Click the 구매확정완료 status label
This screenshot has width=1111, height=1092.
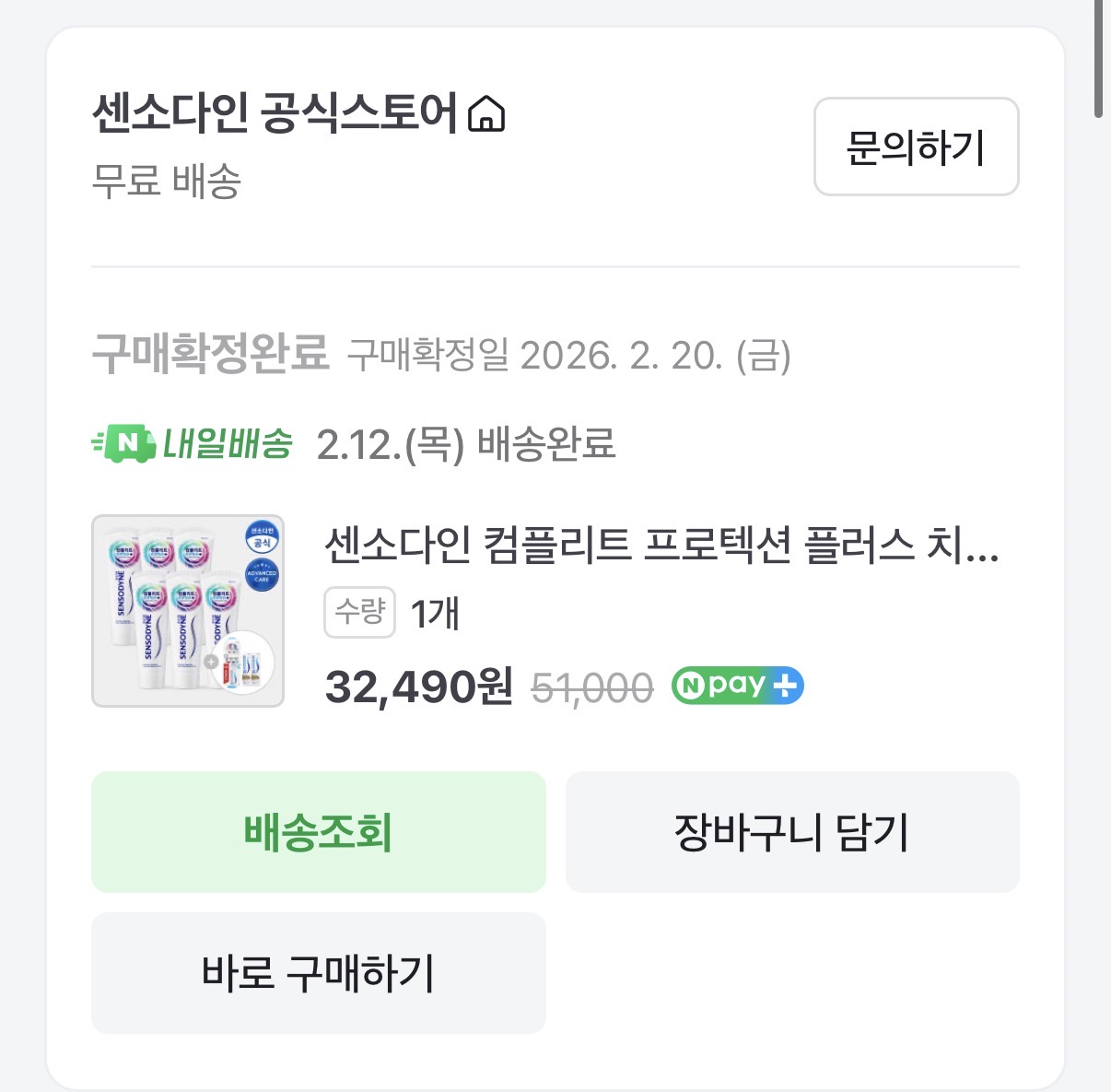[x=210, y=353]
